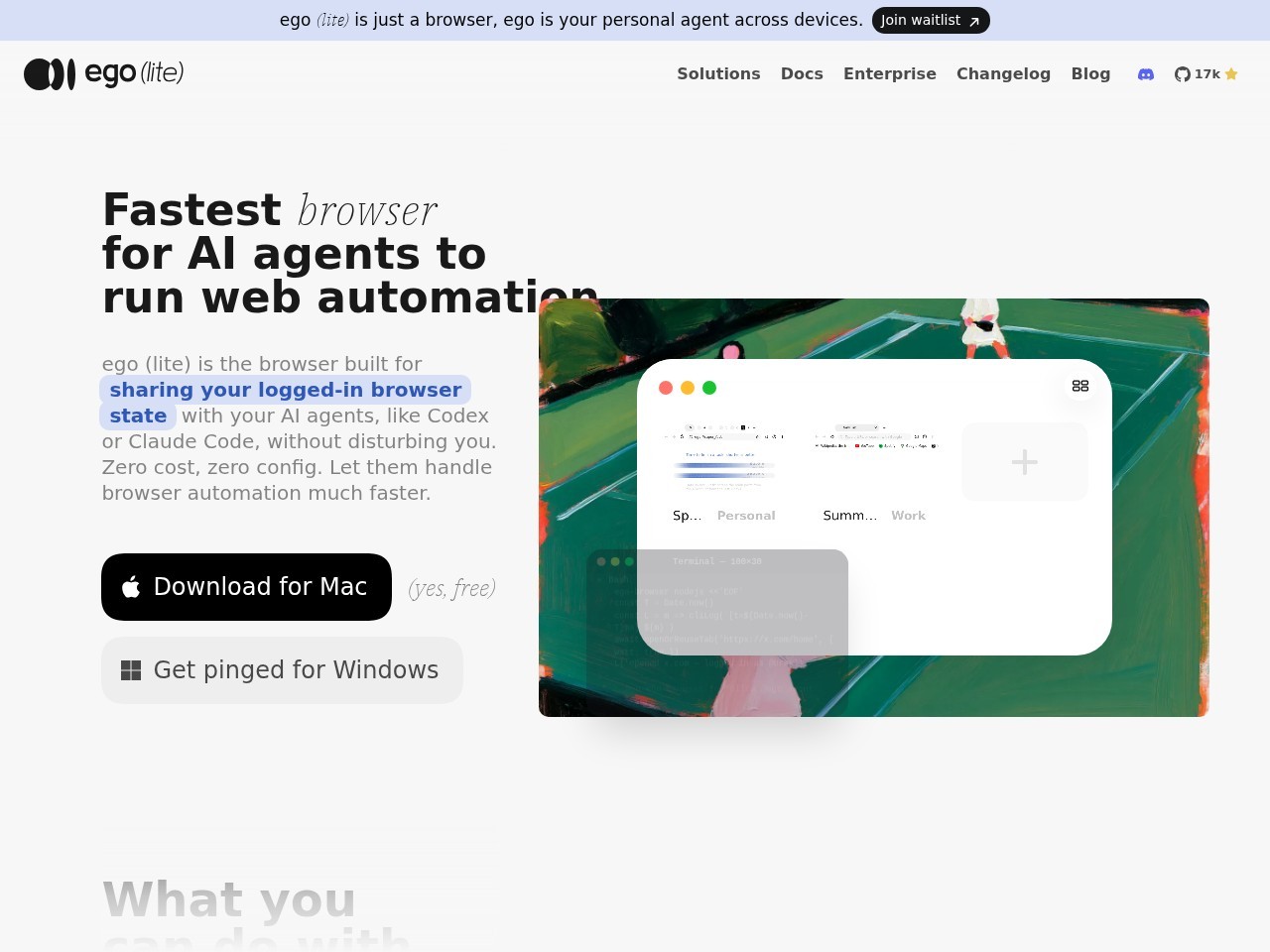The height and width of the screenshot is (952, 1270).
Task: Click highlighted 'sharing your logged-in browser' text
Action: coord(285,390)
